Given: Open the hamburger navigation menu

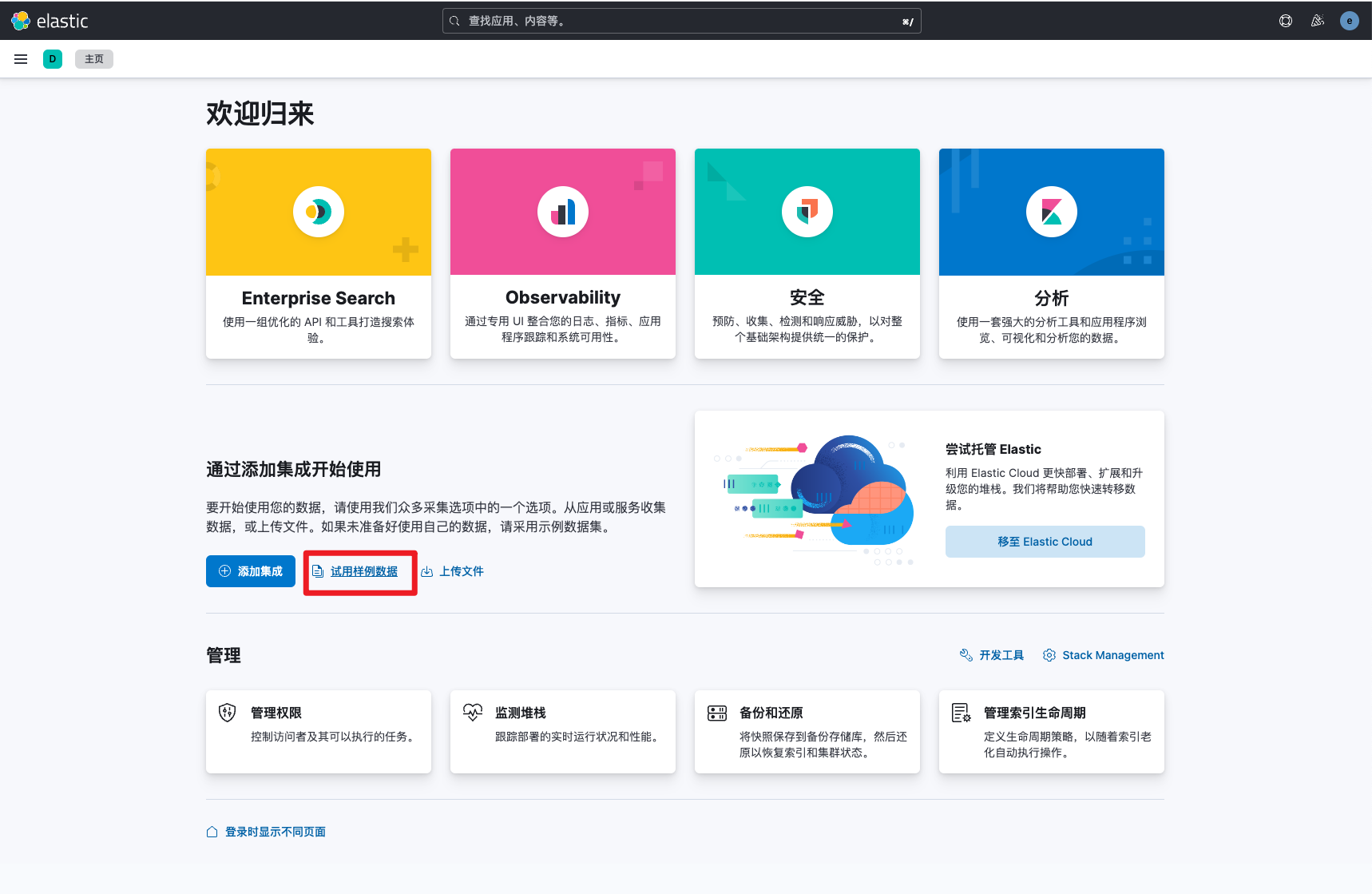Looking at the screenshot, I should pyautogui.click(x=21, y=59).
